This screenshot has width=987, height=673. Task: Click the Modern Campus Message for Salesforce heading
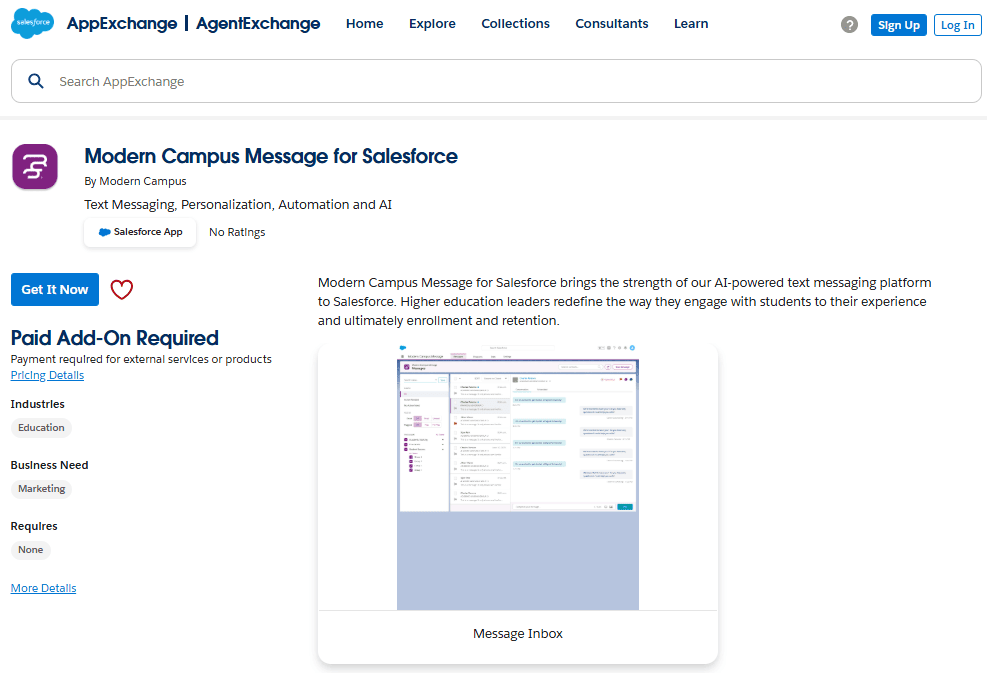point(271,156)
